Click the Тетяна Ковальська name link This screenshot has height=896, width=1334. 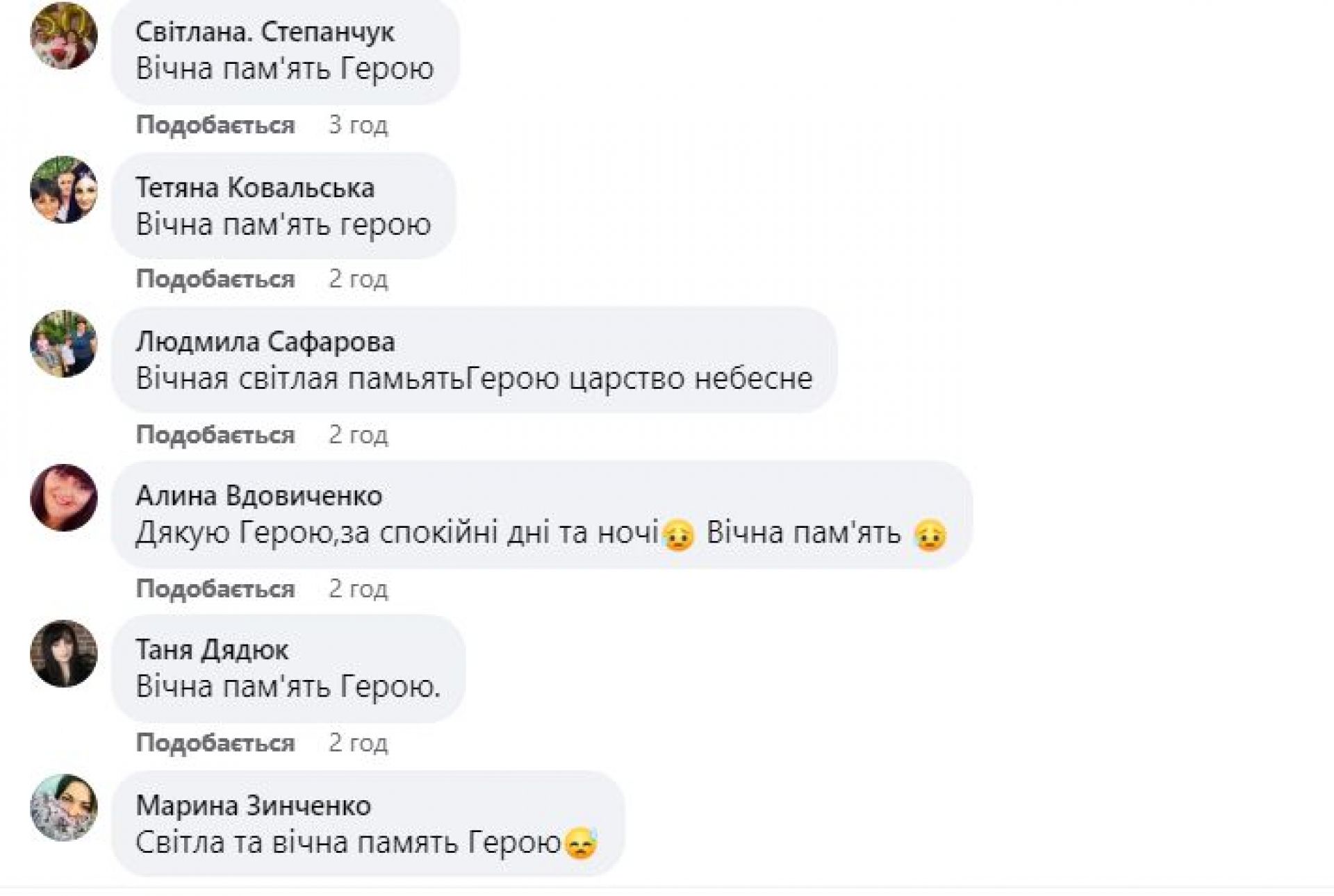click(255, 188)
